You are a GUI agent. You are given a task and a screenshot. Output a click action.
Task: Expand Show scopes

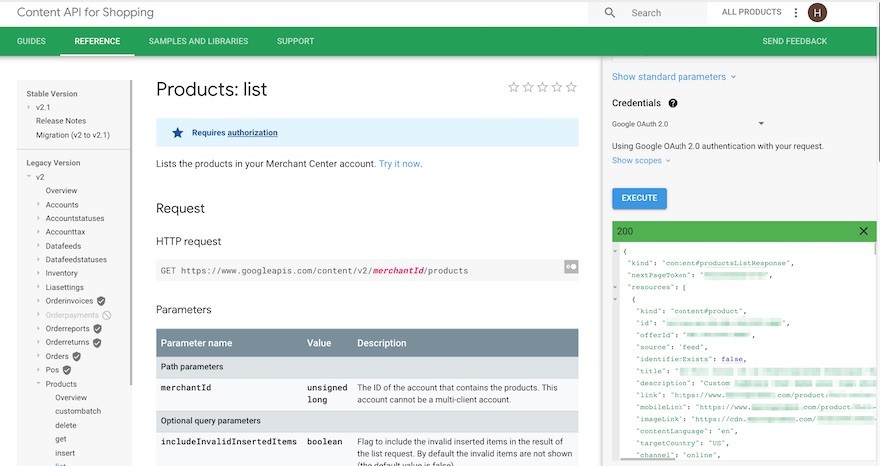click(x=641, y=161)
